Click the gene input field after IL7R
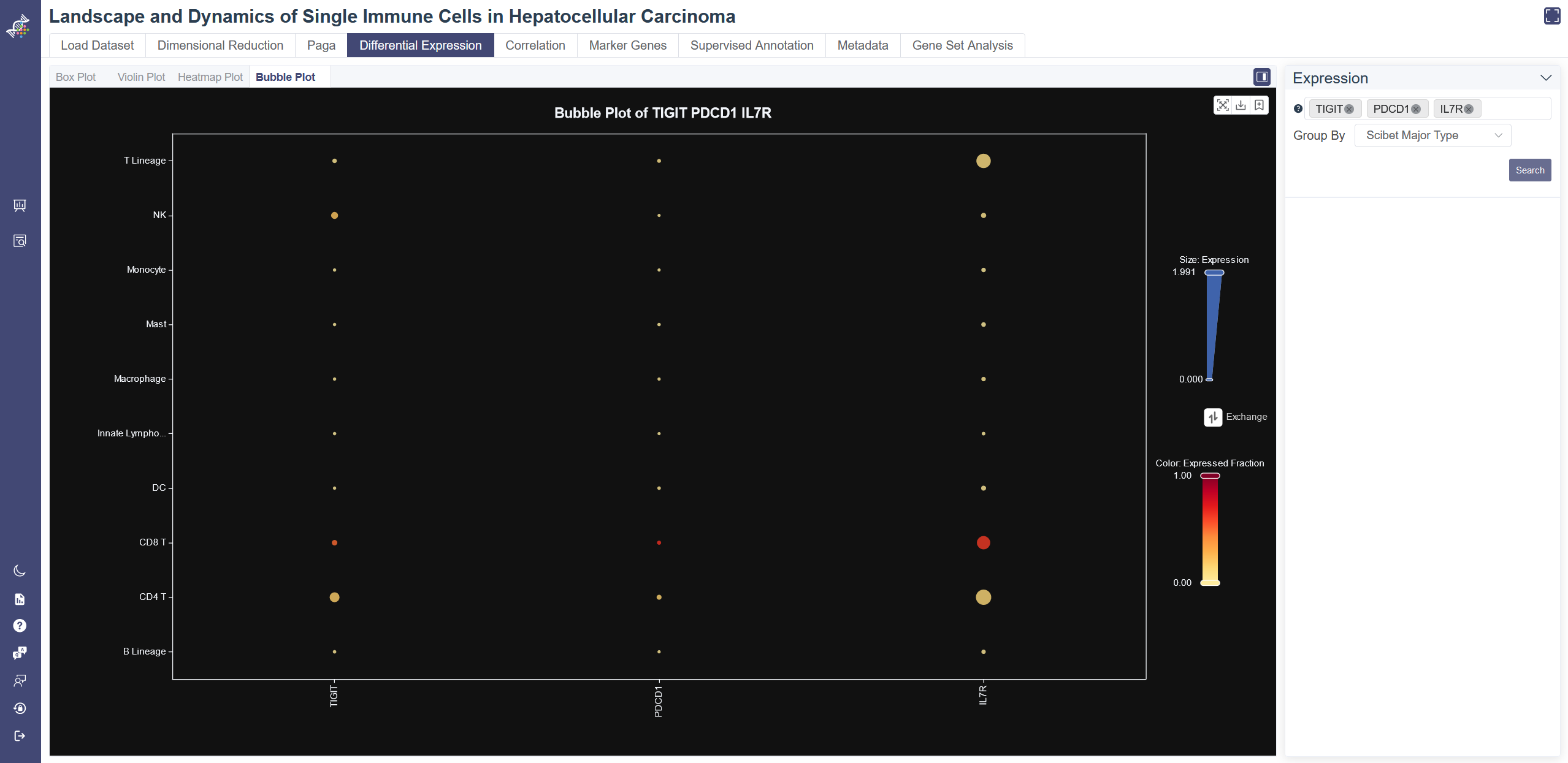 click(1515, 109)
